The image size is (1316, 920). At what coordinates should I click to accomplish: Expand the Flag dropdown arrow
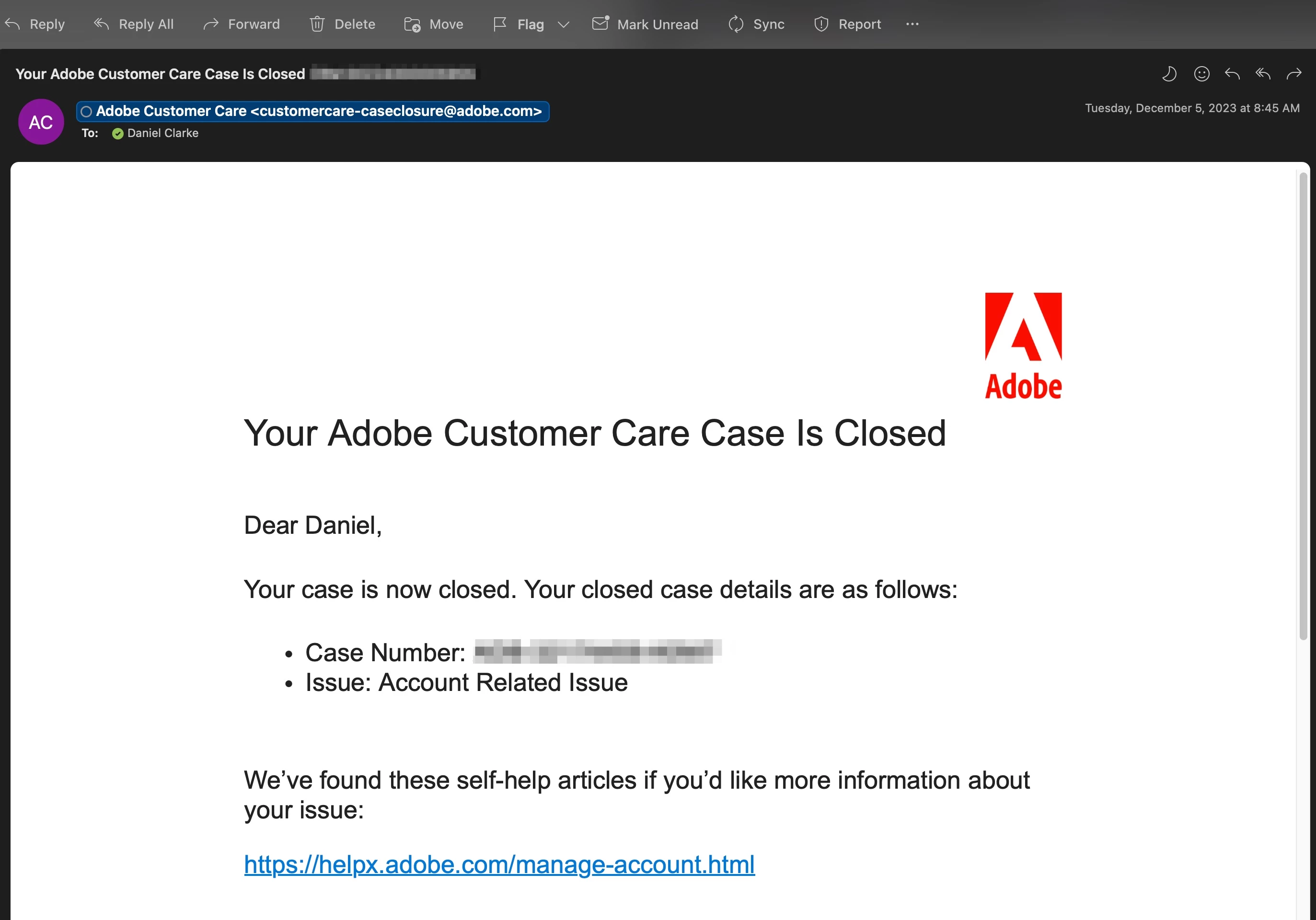(564, 24)
